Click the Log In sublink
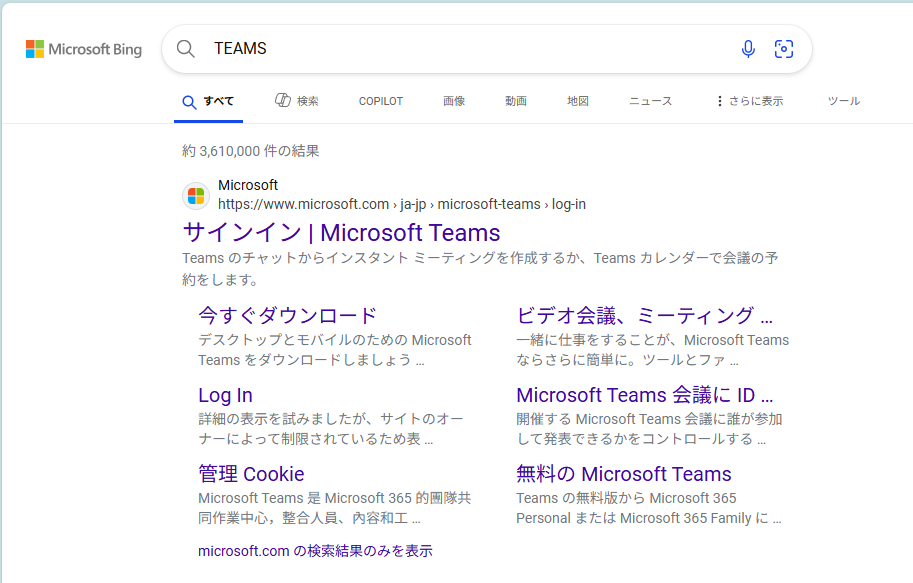 [225, 395]
